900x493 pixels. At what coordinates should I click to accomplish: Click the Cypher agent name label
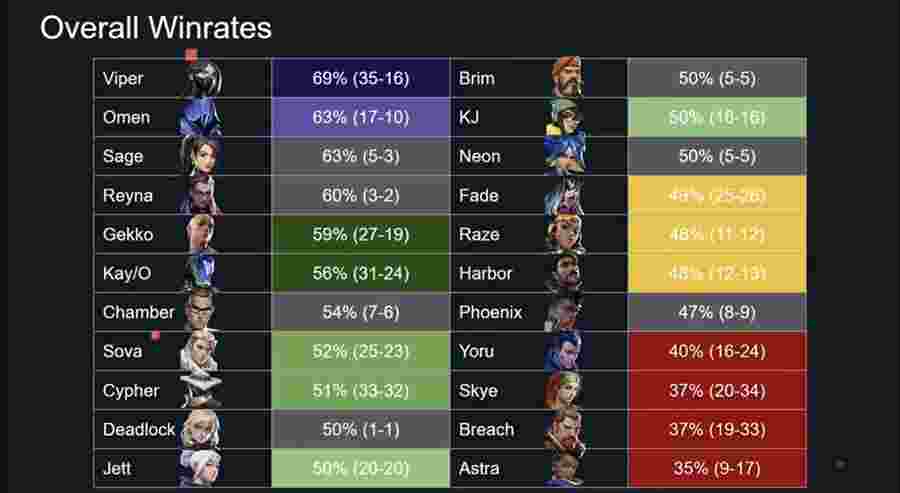[130, 391]
